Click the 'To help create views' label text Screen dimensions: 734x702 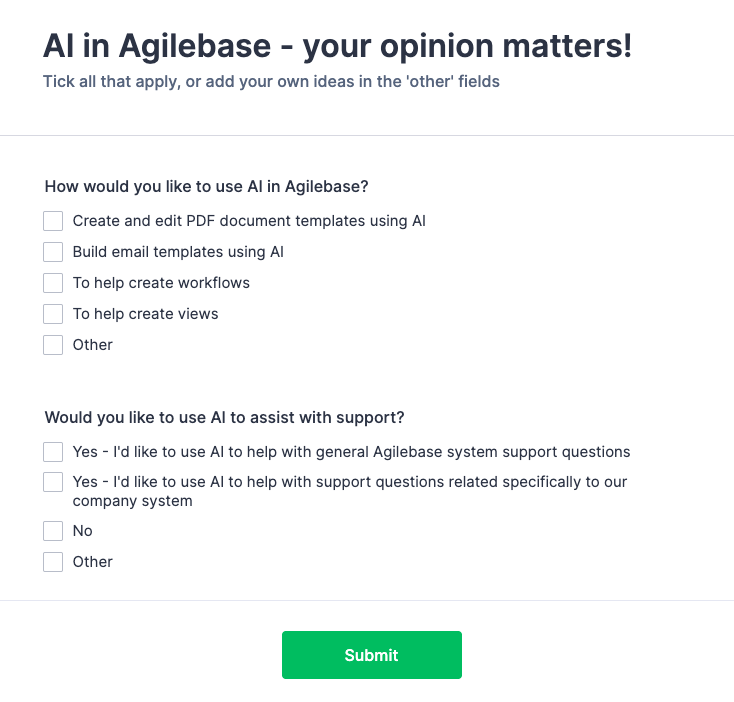145,314
